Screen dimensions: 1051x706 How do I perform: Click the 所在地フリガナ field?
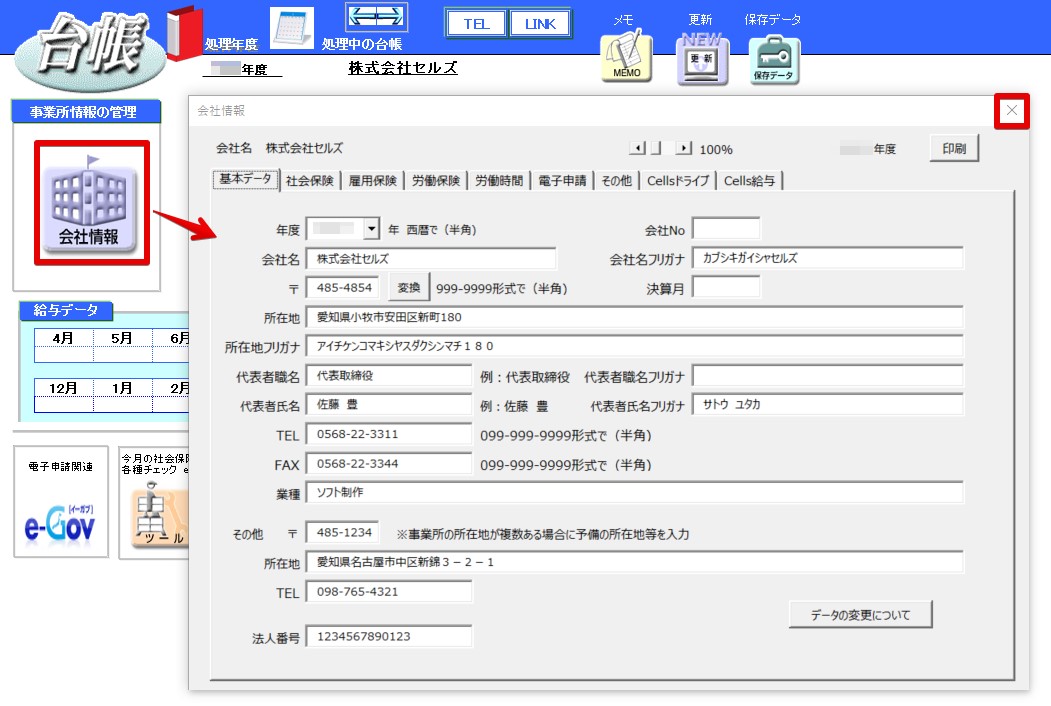pos(634,346)
